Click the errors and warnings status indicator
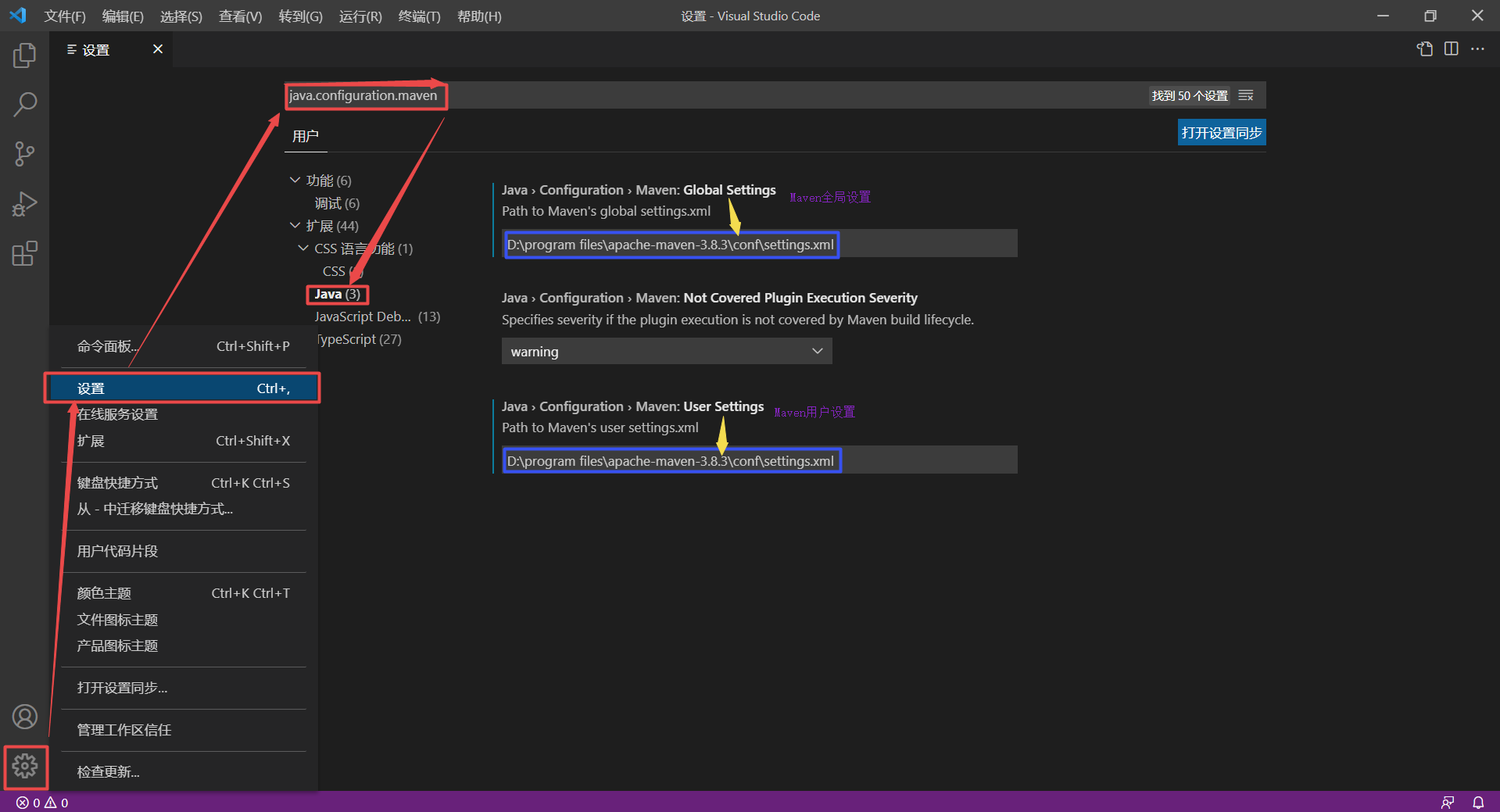The width and height of the screenshot is (1500, 812). (x=42, y=803)
